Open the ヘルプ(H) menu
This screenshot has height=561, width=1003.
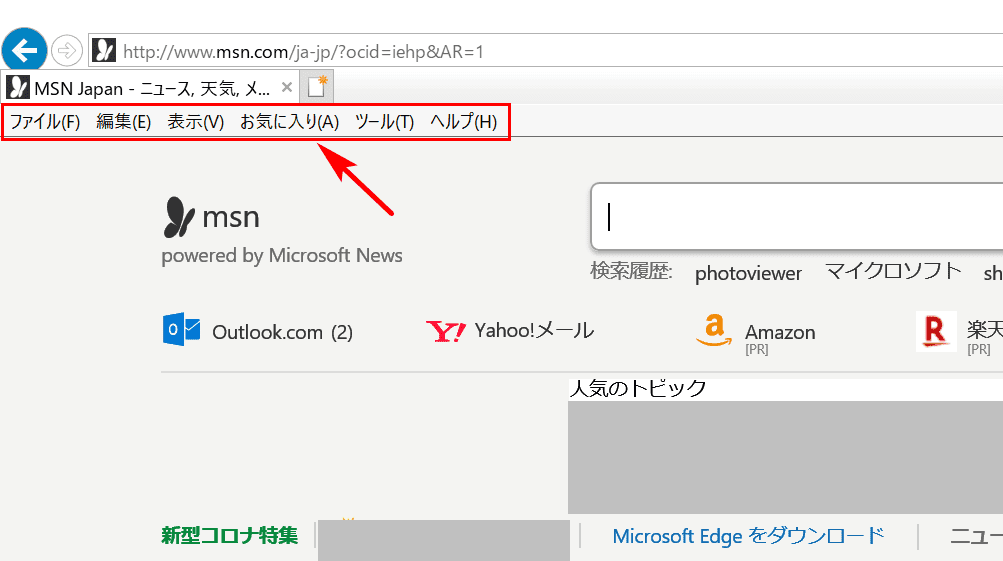464,122
